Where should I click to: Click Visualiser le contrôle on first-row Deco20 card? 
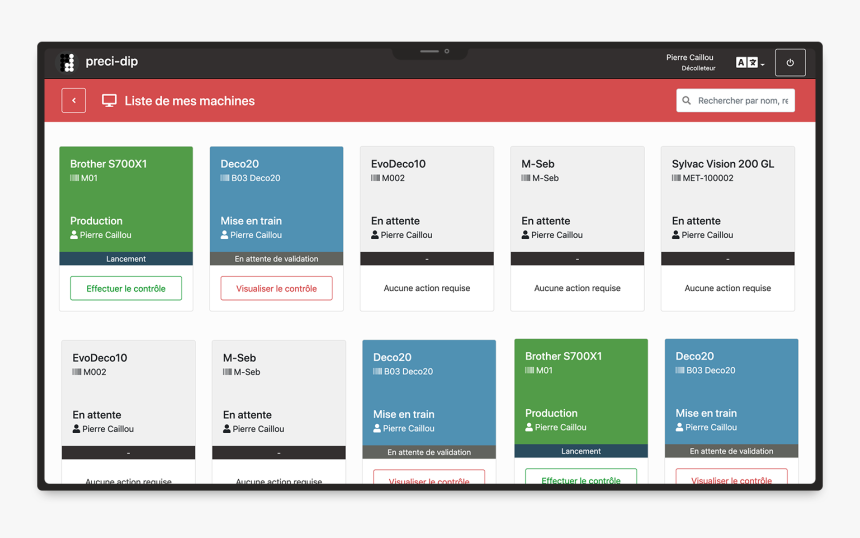click(x=276, y=288)
